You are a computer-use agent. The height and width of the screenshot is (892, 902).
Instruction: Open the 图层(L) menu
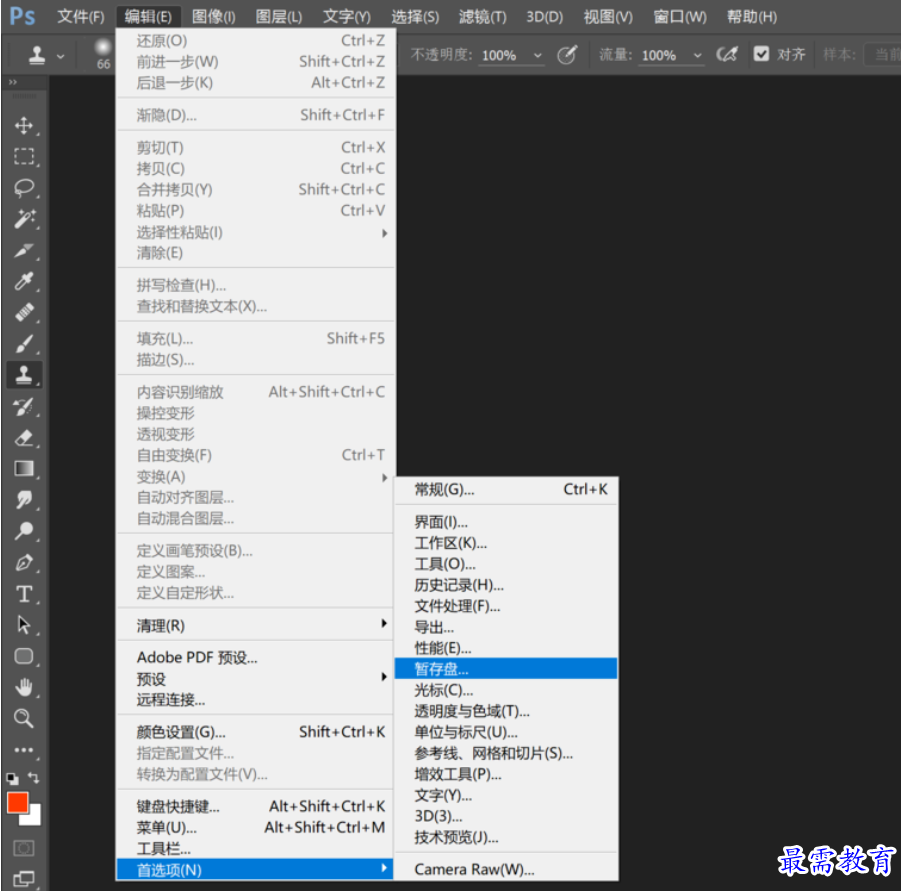(x=278, y=17)
